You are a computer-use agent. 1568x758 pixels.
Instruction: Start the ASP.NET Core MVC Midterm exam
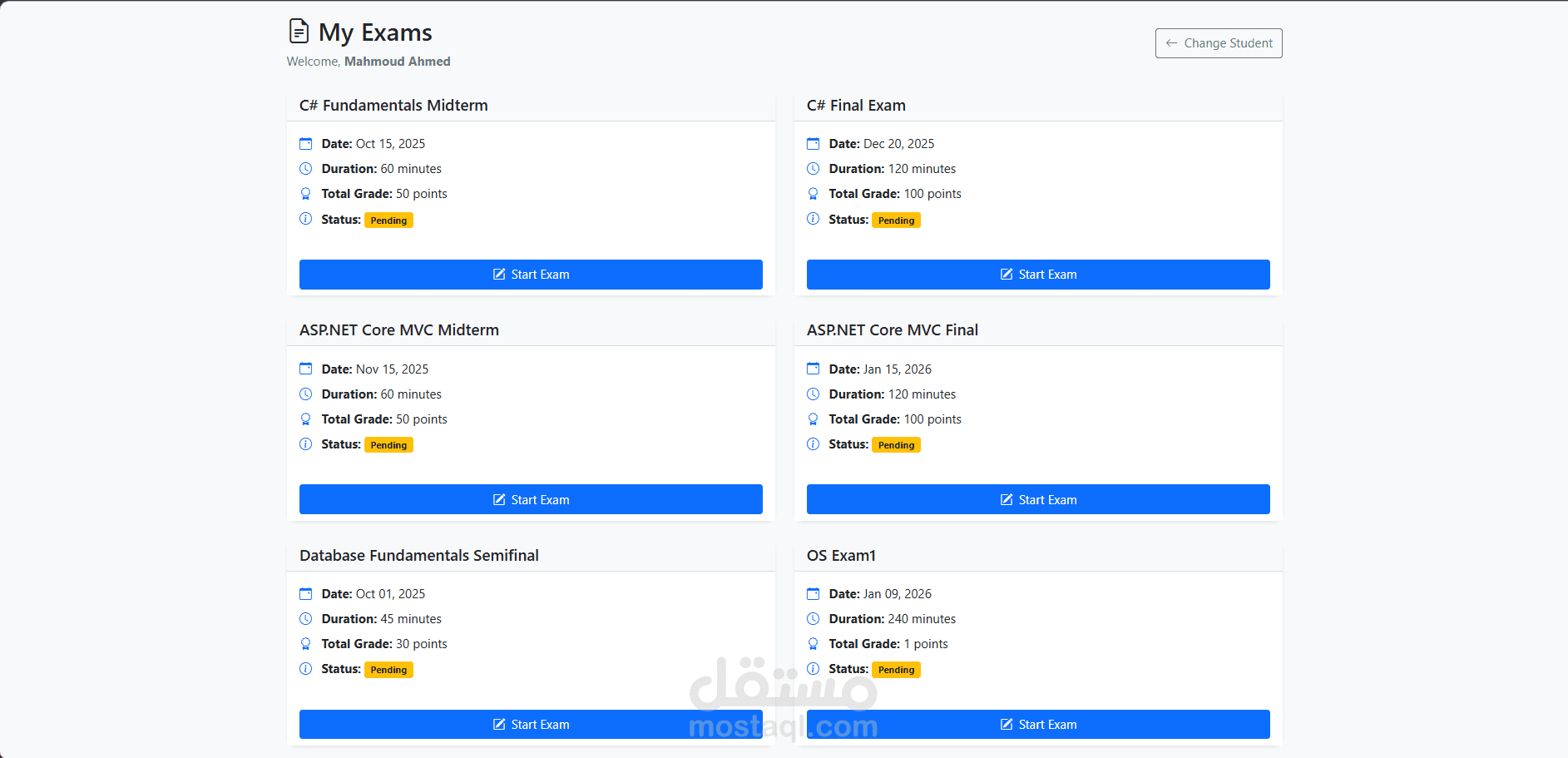click(531, 499)
